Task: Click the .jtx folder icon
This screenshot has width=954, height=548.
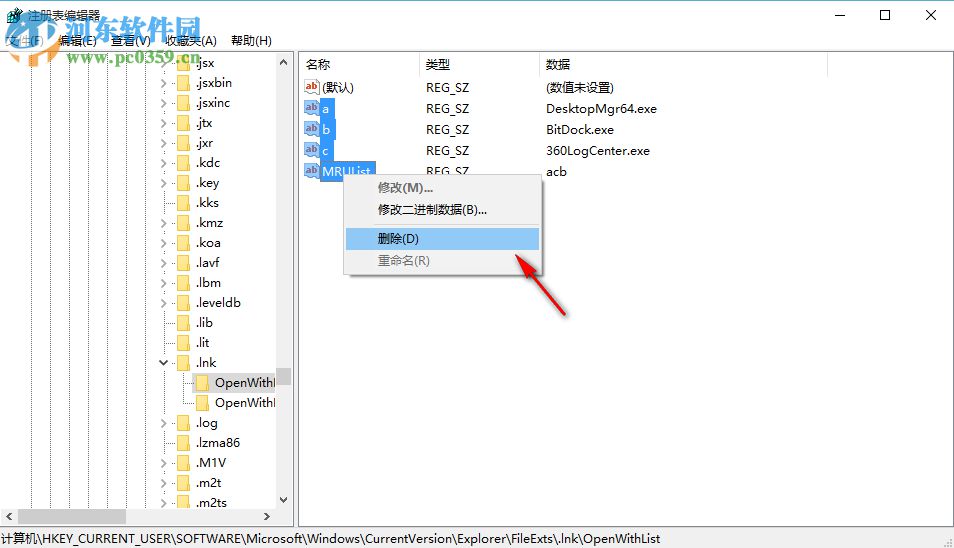Action: pos(183,123)
